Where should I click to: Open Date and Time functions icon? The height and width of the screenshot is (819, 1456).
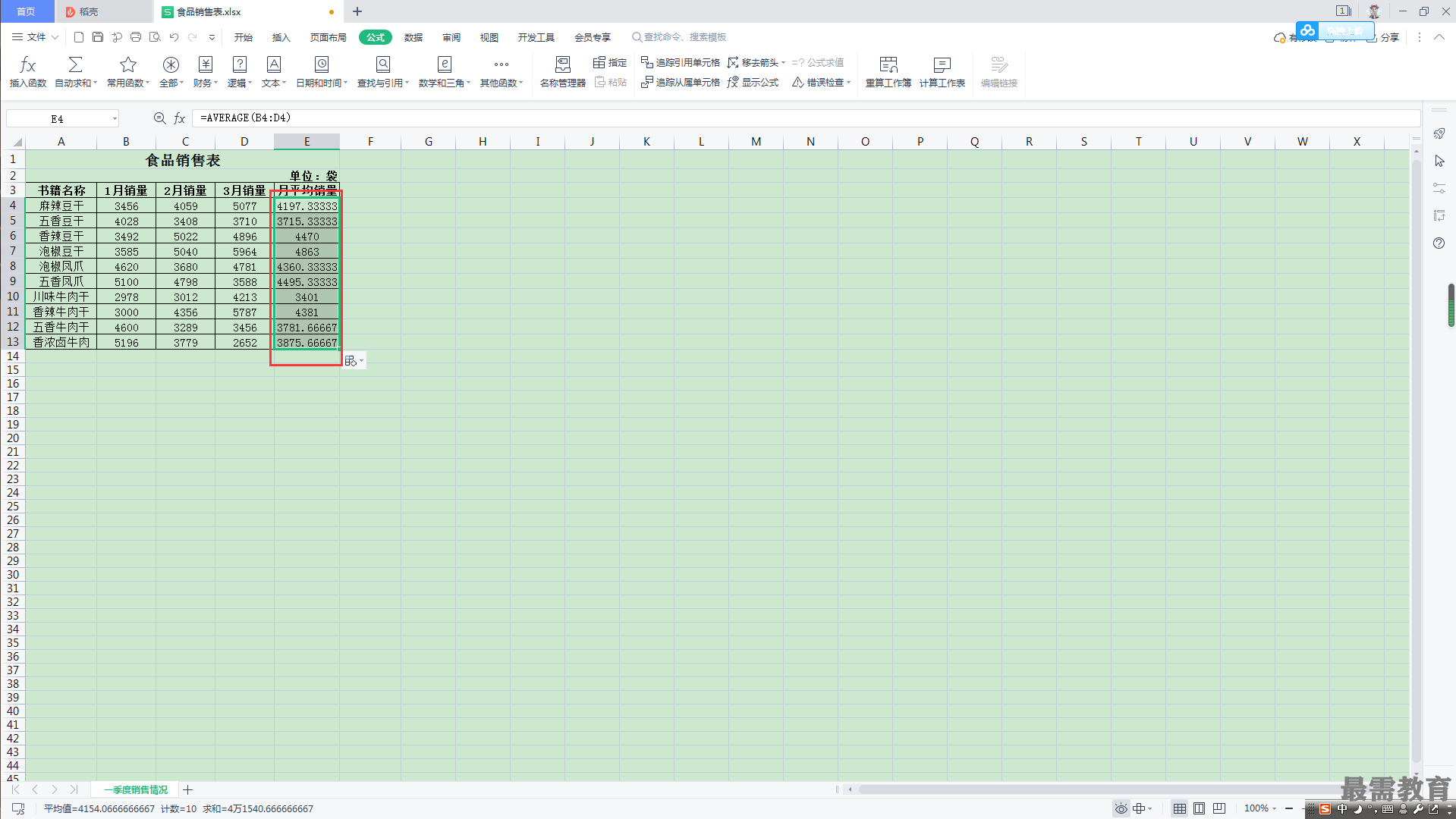[322, 65]
